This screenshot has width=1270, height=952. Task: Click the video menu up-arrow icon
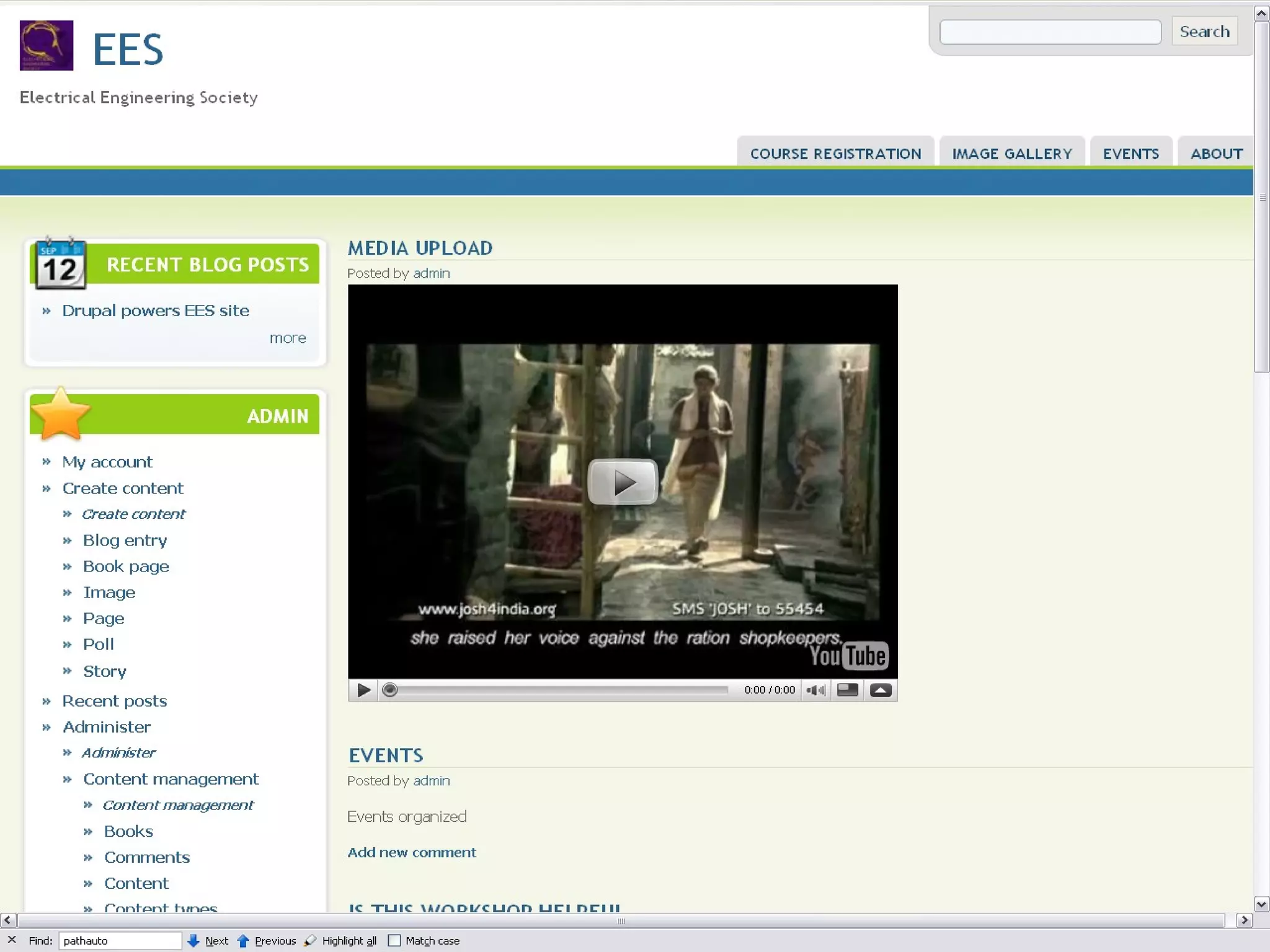pos(881,690)
